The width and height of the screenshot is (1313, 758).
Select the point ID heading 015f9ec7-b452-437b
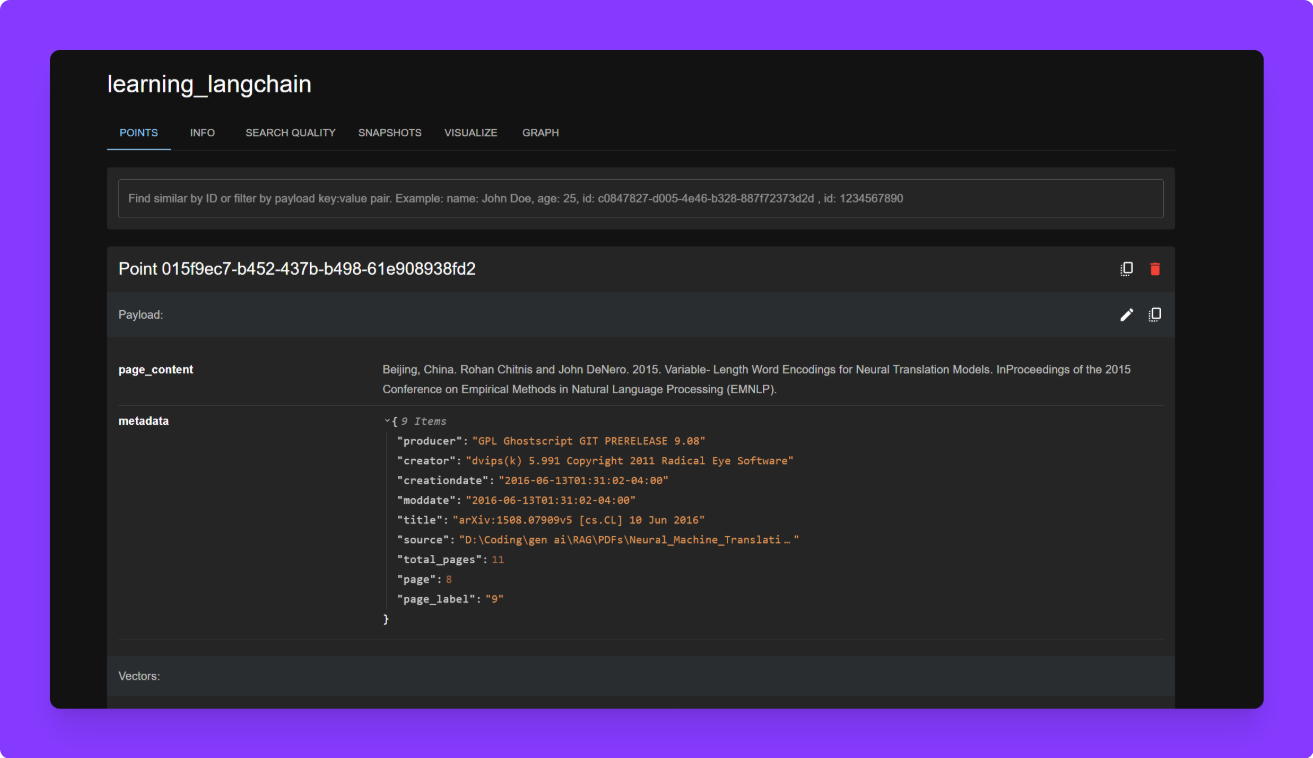pos(297,269)
